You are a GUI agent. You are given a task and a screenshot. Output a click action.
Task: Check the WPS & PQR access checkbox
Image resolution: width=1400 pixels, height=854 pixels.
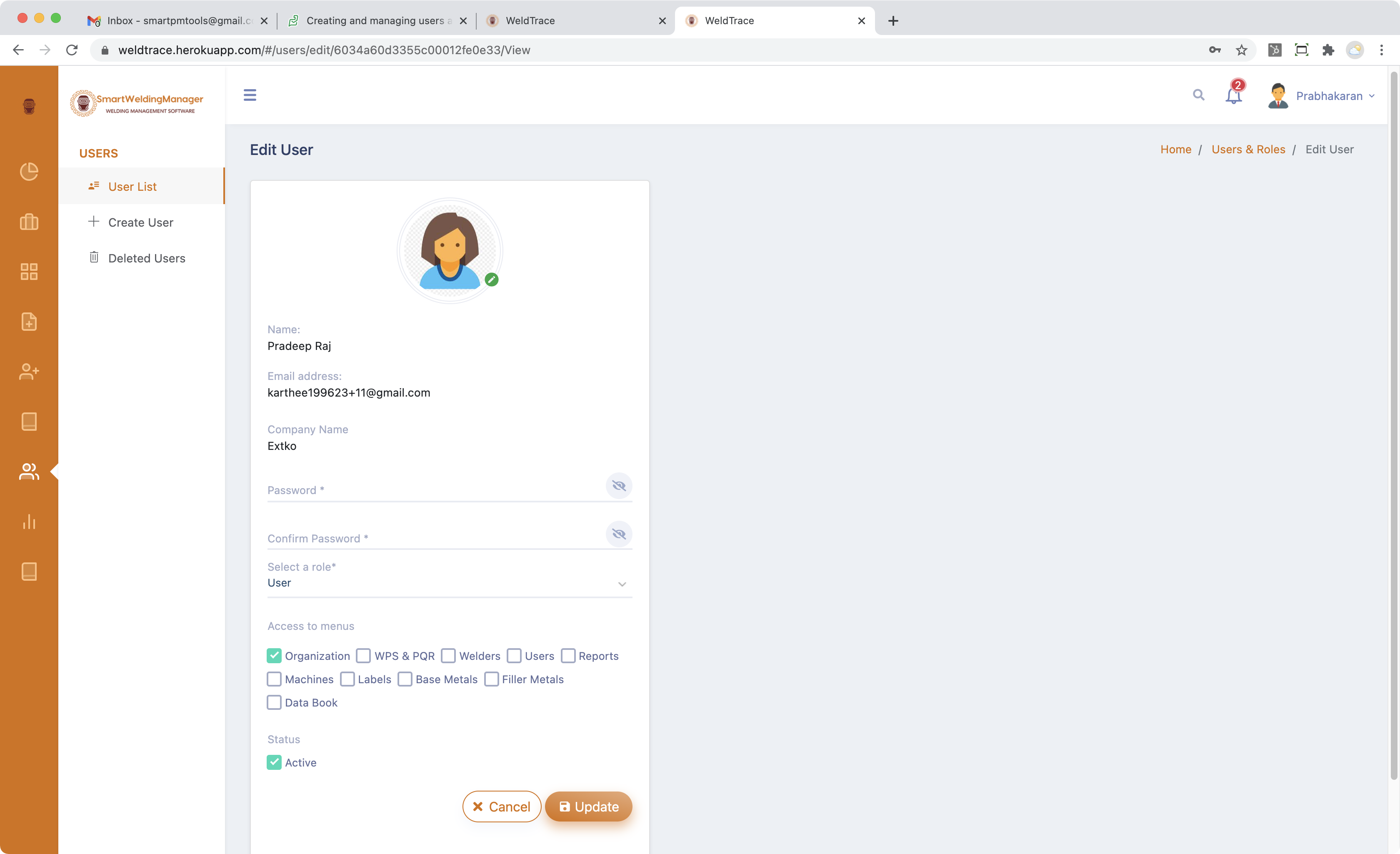[363, 656]
